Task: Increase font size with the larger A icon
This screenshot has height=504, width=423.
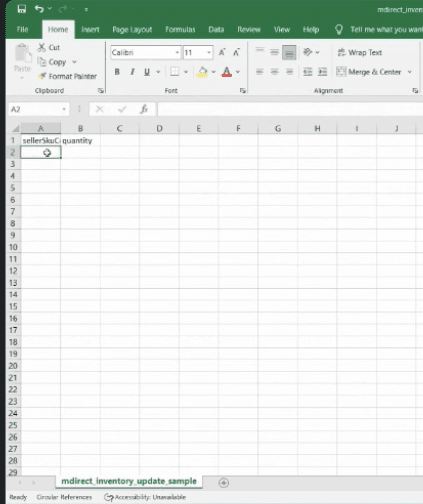Action: [x=222, y=52]
